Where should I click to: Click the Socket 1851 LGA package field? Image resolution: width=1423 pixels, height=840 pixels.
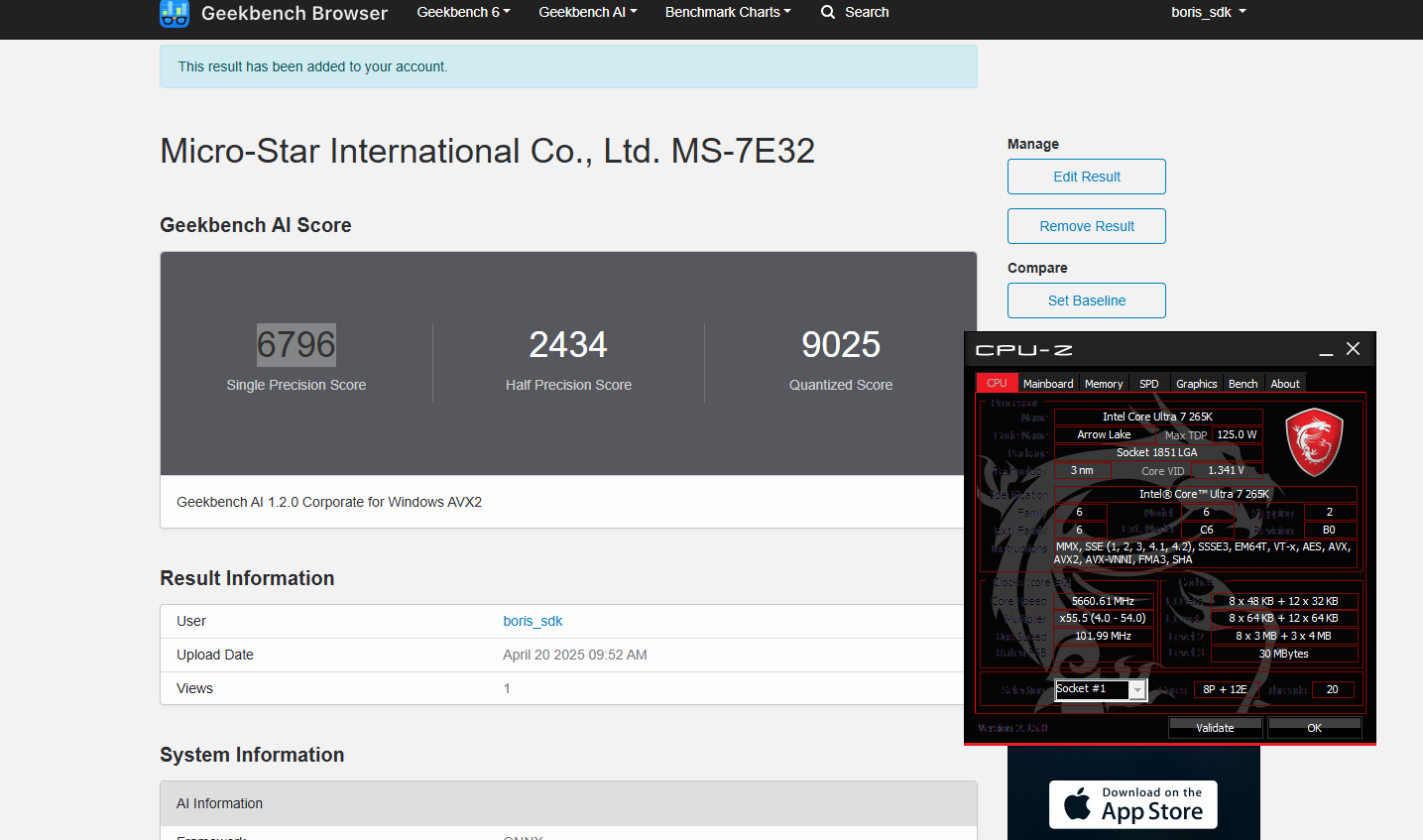1158,452
